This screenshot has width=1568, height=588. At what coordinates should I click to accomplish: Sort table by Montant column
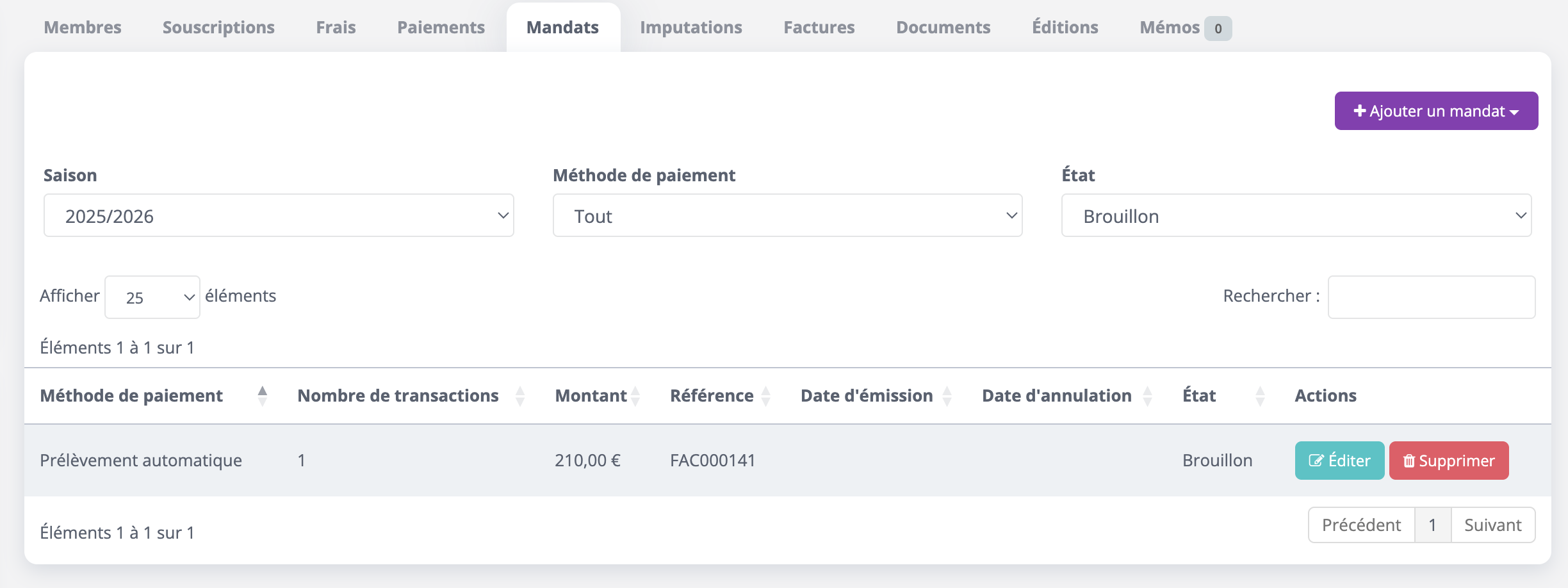pos(635,396)
